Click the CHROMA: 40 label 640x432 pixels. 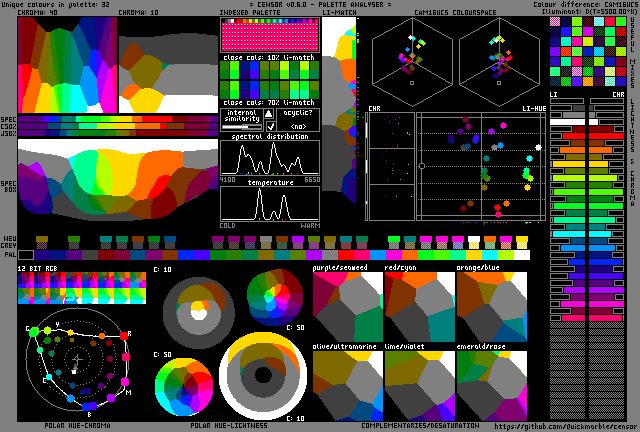38,13
